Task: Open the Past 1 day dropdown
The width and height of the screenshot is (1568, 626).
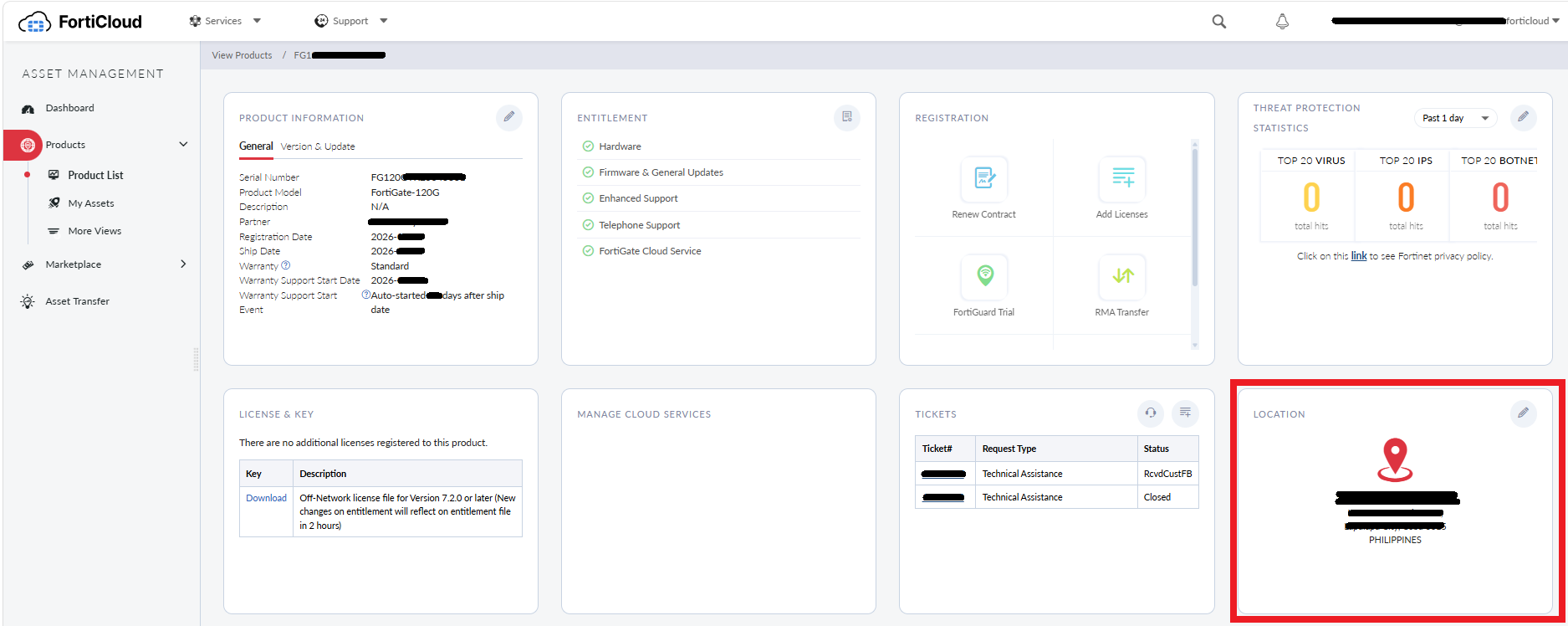Action: 1455,118
